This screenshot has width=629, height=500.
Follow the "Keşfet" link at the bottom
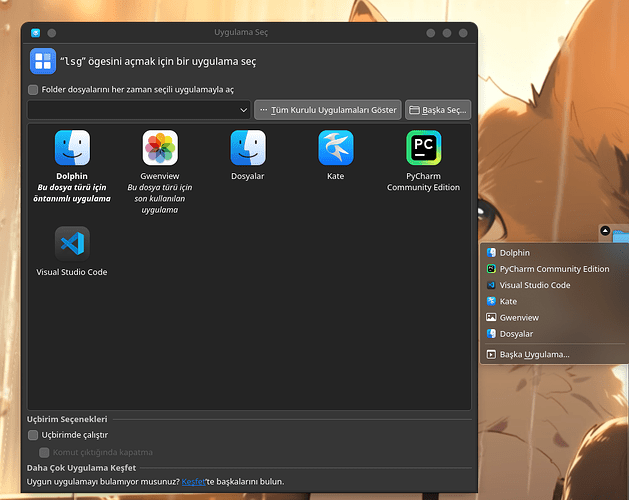click(x=193, y=481)
